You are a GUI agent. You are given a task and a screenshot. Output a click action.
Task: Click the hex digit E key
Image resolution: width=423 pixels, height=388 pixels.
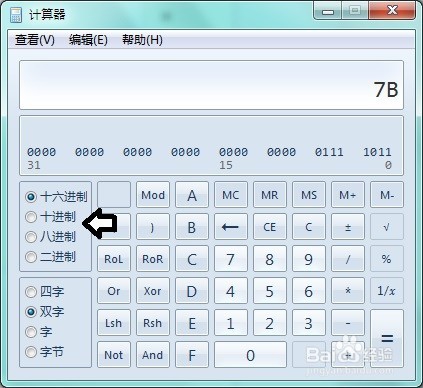[x=192, y=323]
